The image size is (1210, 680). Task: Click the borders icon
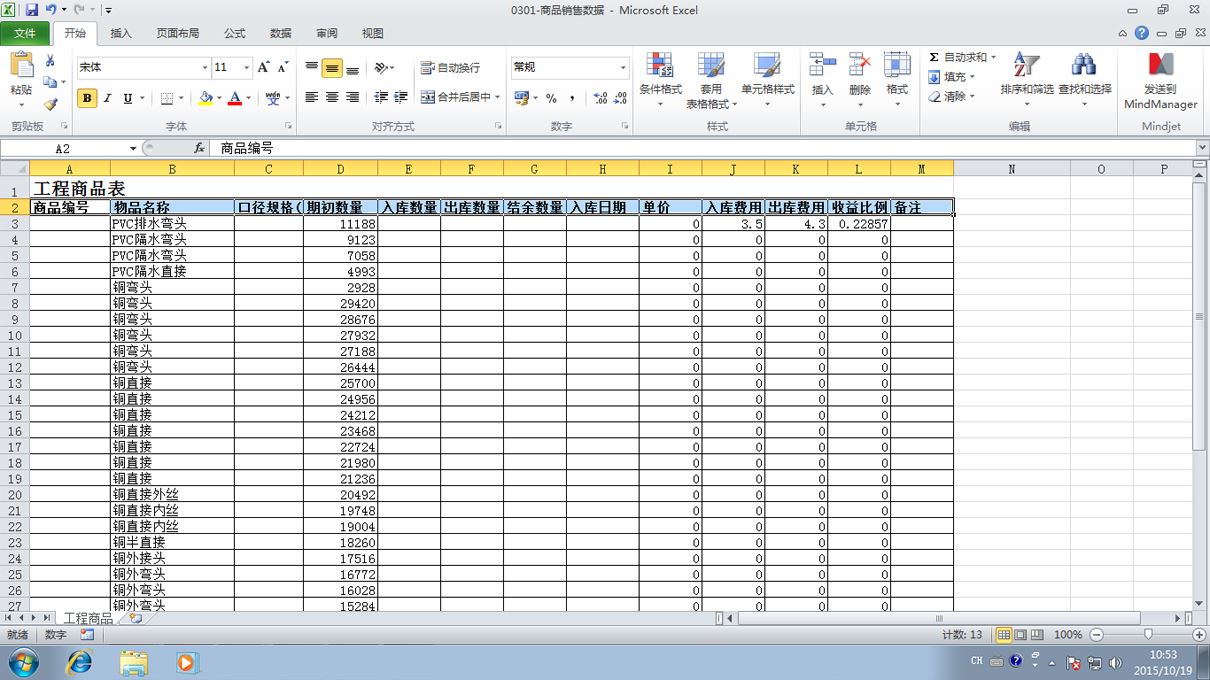click(x=167, y=98)
